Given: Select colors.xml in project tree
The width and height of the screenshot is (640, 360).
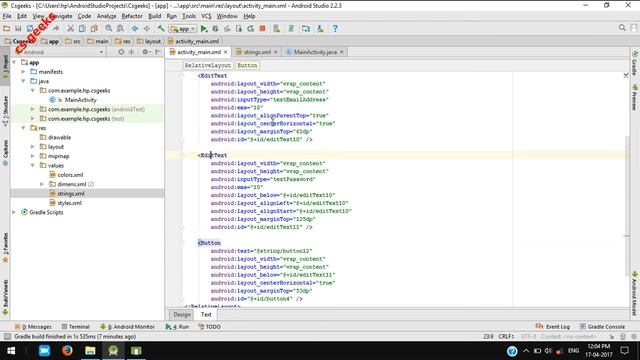Looking at the screenshot, I should (x=70, y=175).
